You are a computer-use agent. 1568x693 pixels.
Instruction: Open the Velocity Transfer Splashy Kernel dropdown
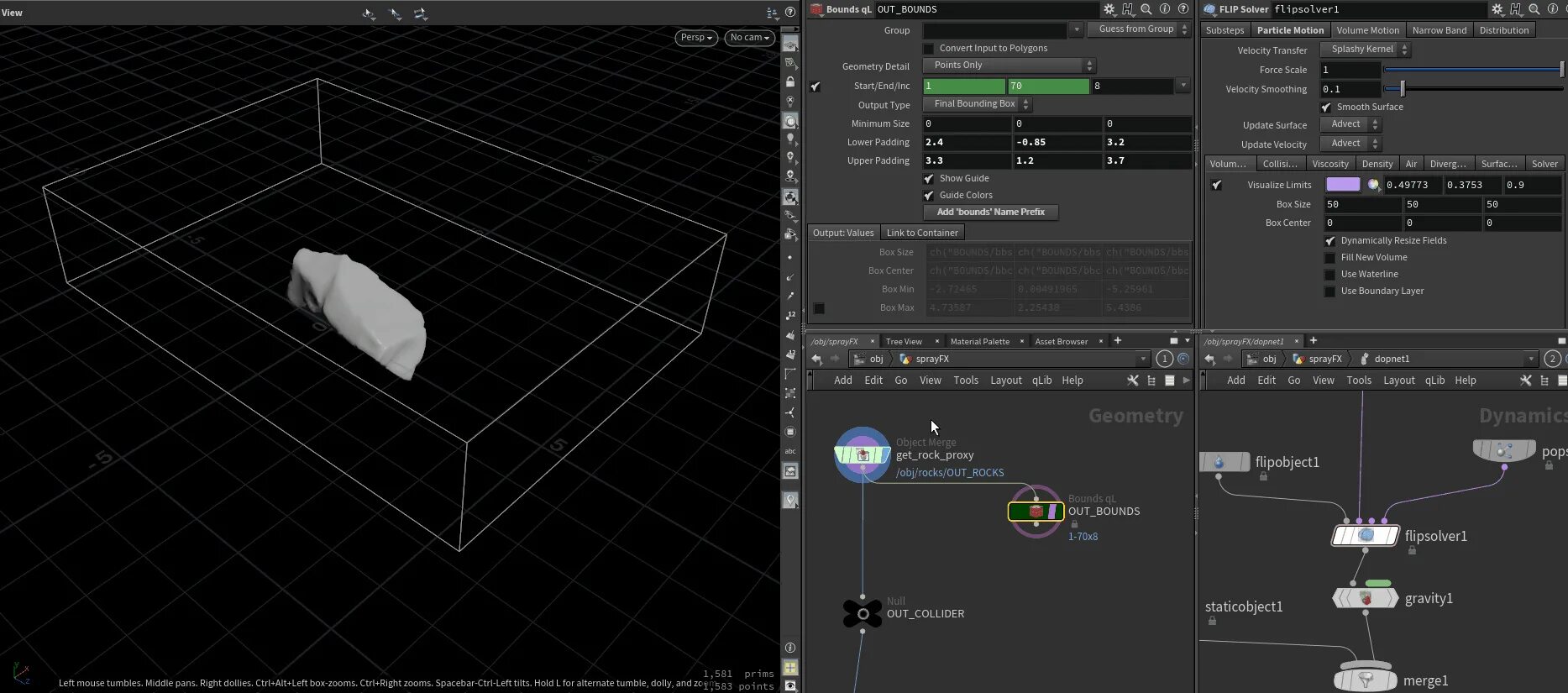[1364, 50]
